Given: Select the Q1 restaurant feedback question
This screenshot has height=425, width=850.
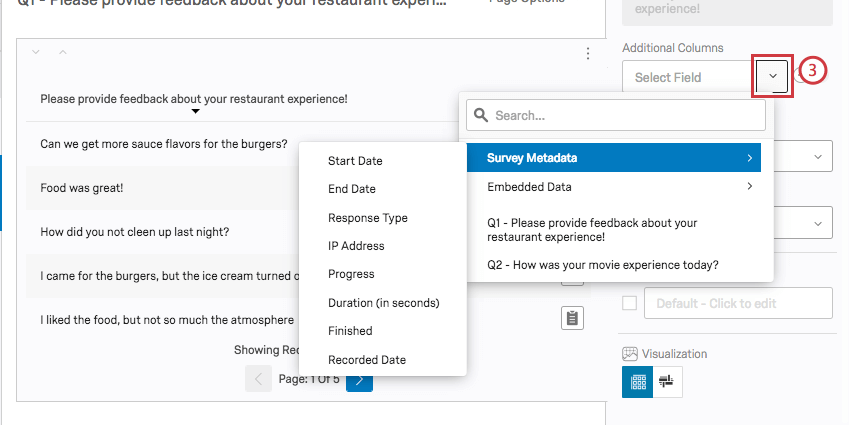Looking at the screenshot, I should 592,230.
